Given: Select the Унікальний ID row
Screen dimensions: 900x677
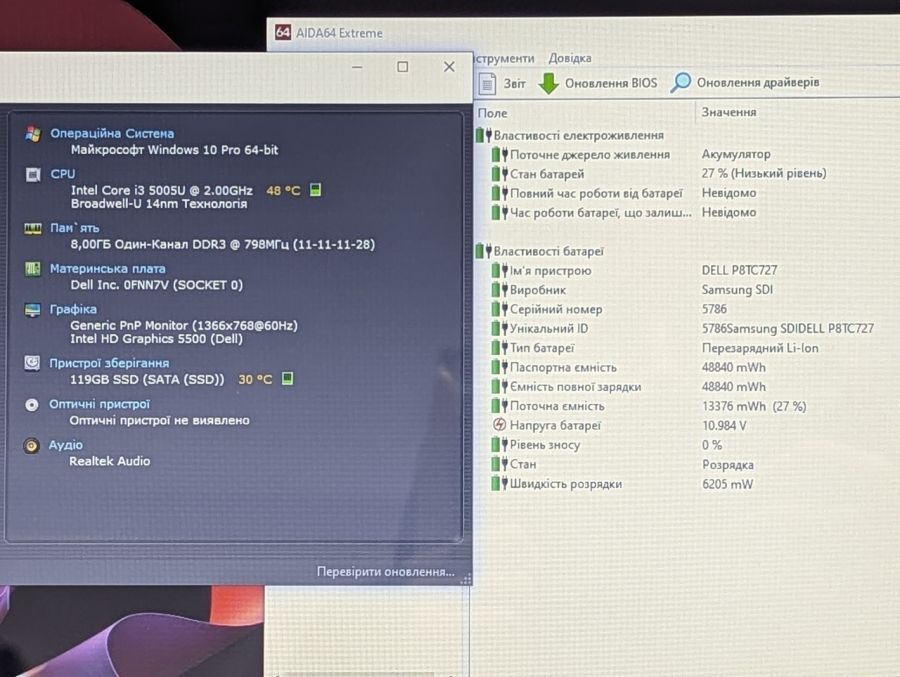Looking at the screenshot, I should 683,328.
